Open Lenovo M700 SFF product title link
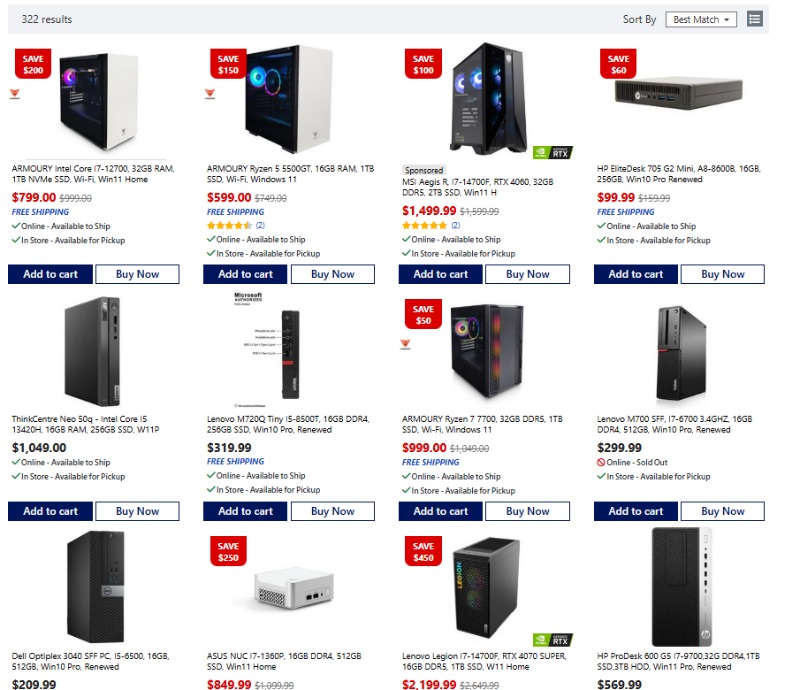The image size is (800, 690). point(674,424)
